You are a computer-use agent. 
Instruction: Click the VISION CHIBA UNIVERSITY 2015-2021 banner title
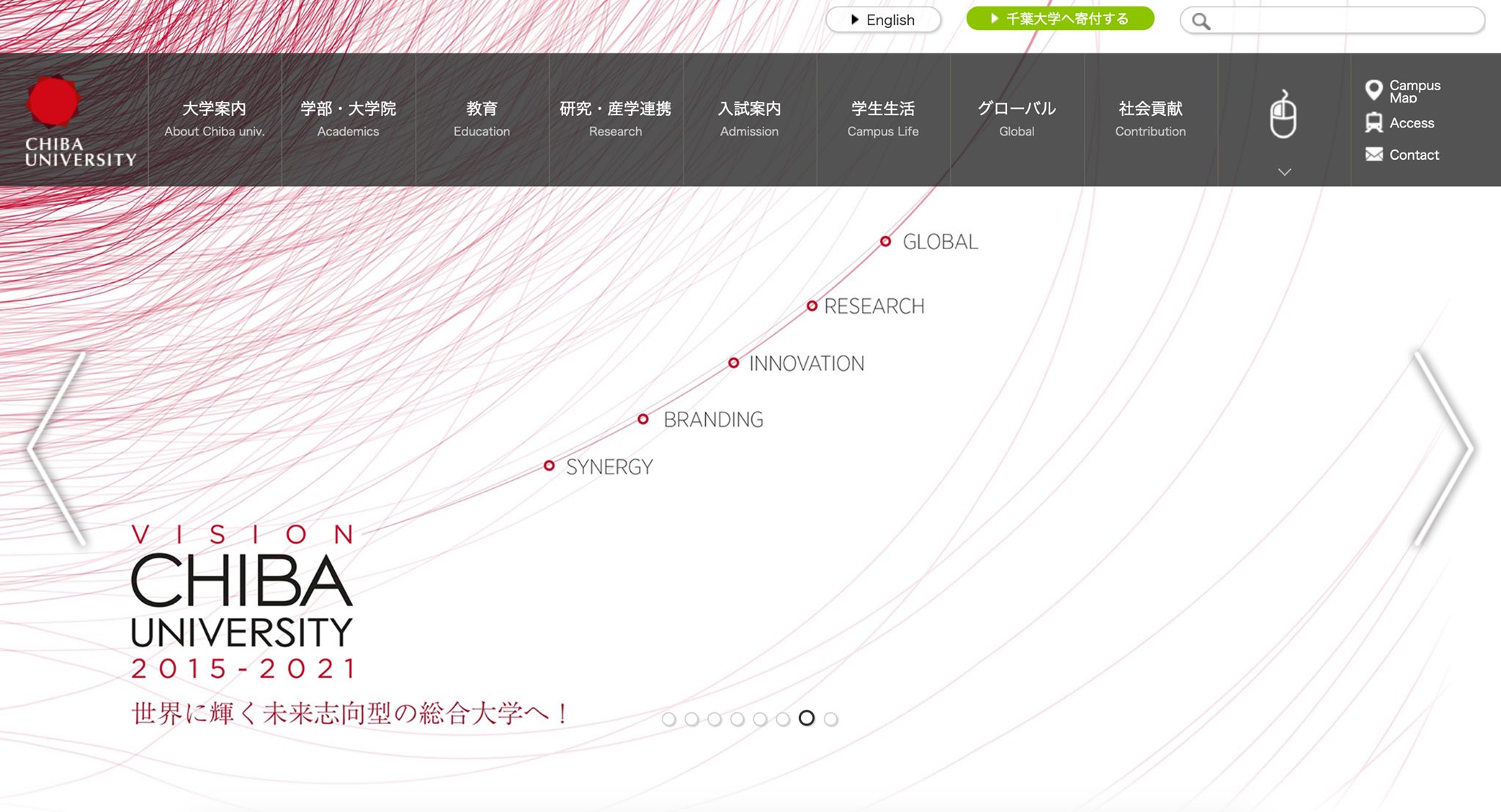(243, 601)
